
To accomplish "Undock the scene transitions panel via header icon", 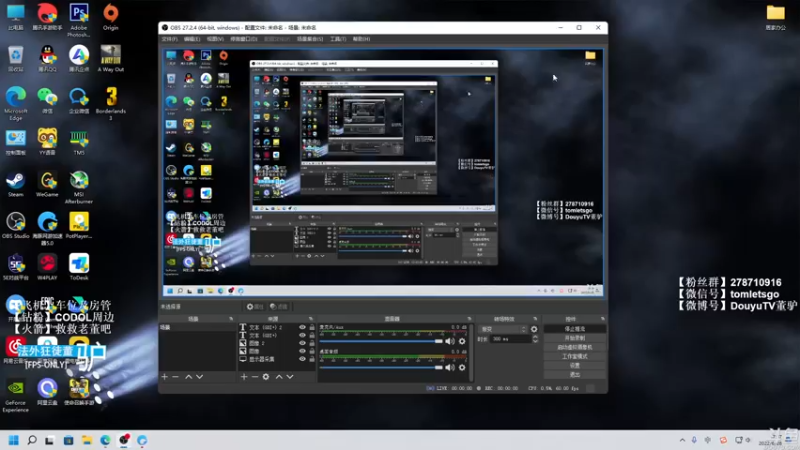I will (x=535, y=319).
